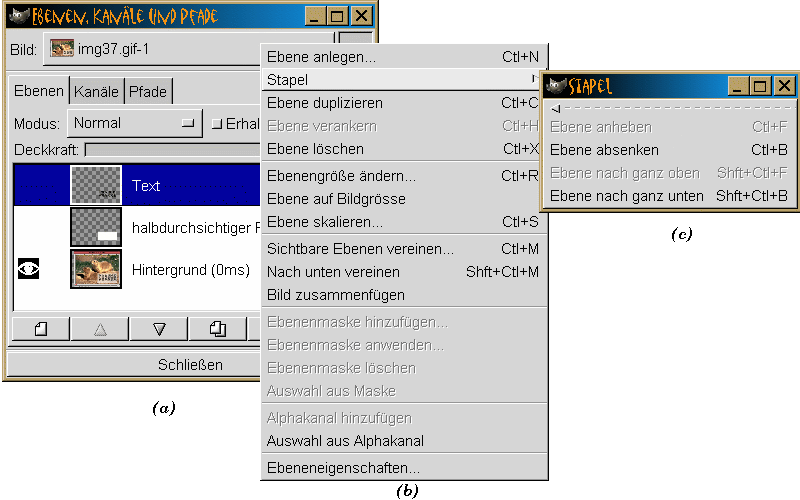Choose Ebene anlegen... from the menu
800x500 pixels.
(404, 57)
